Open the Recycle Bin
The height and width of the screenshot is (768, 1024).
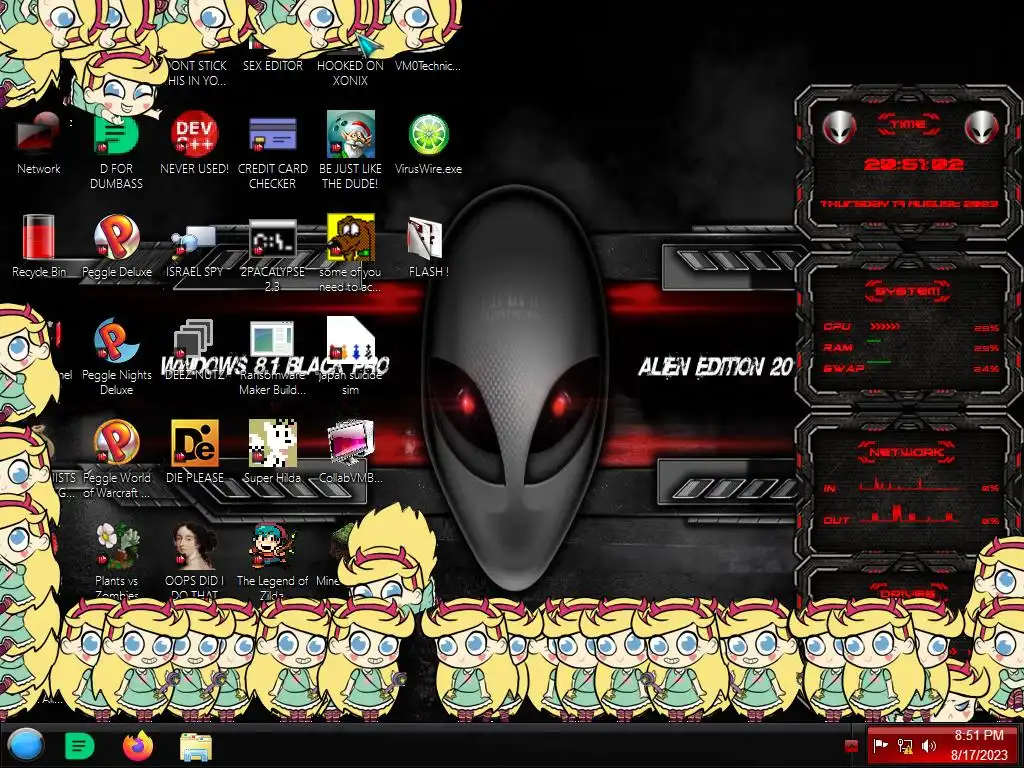(39, 238)
